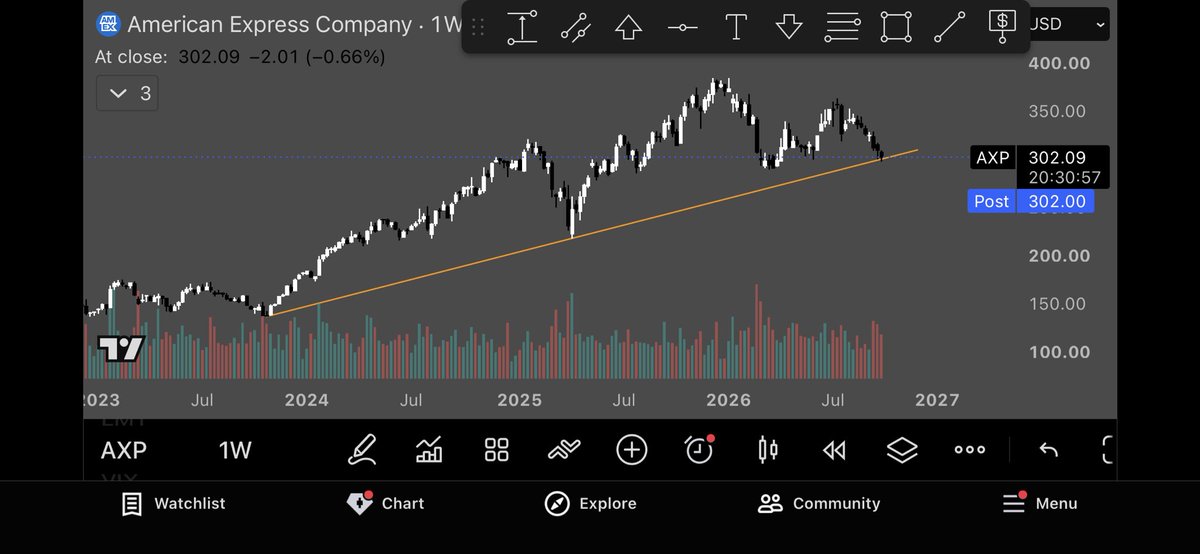Expand the collapsed legend showing 3
Viewport: 1200px width, 554px height.
(129, 94)
